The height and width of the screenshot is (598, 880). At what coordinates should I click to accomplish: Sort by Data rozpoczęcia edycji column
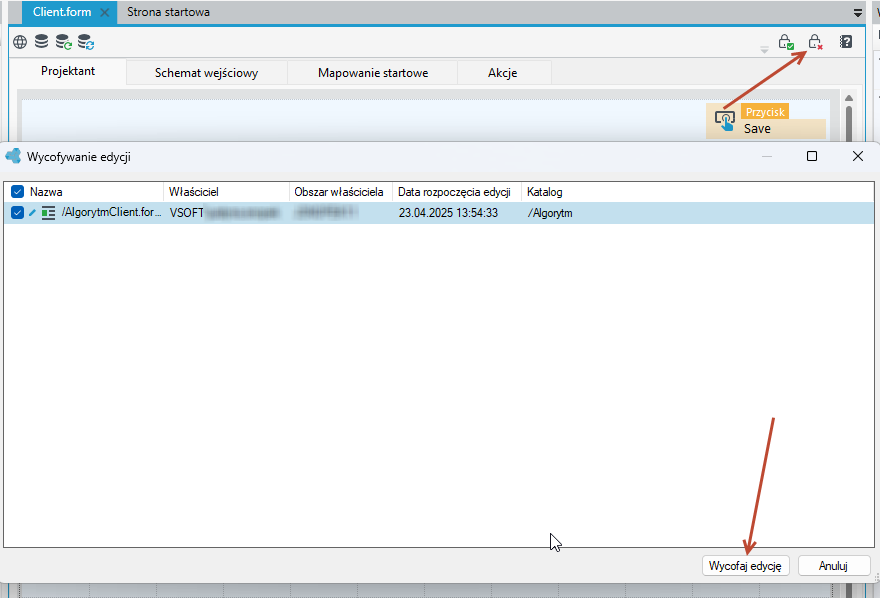[454, 192]
